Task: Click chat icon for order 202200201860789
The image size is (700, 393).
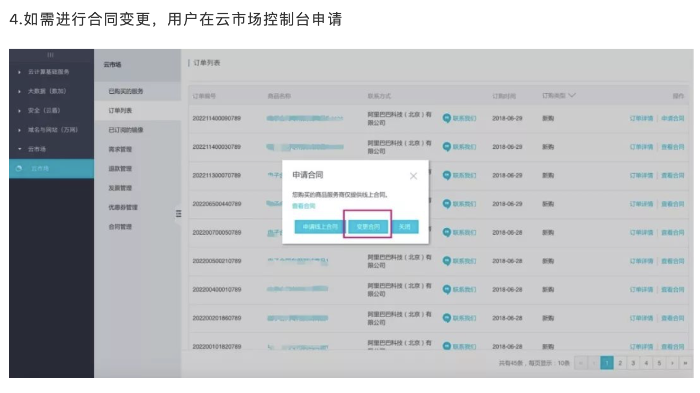Action: point(446,318)
